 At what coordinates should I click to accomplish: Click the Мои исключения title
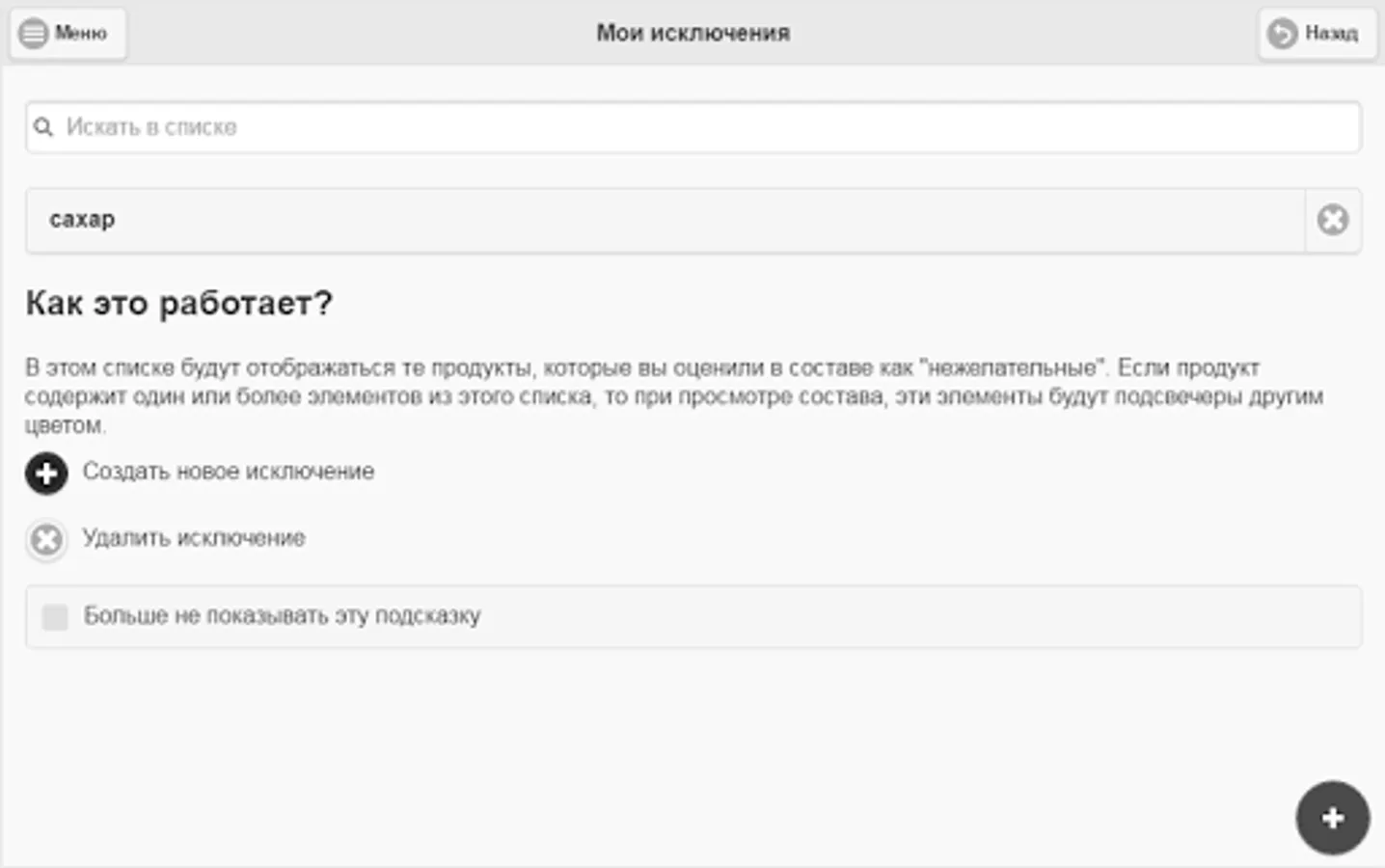(692, 34)
